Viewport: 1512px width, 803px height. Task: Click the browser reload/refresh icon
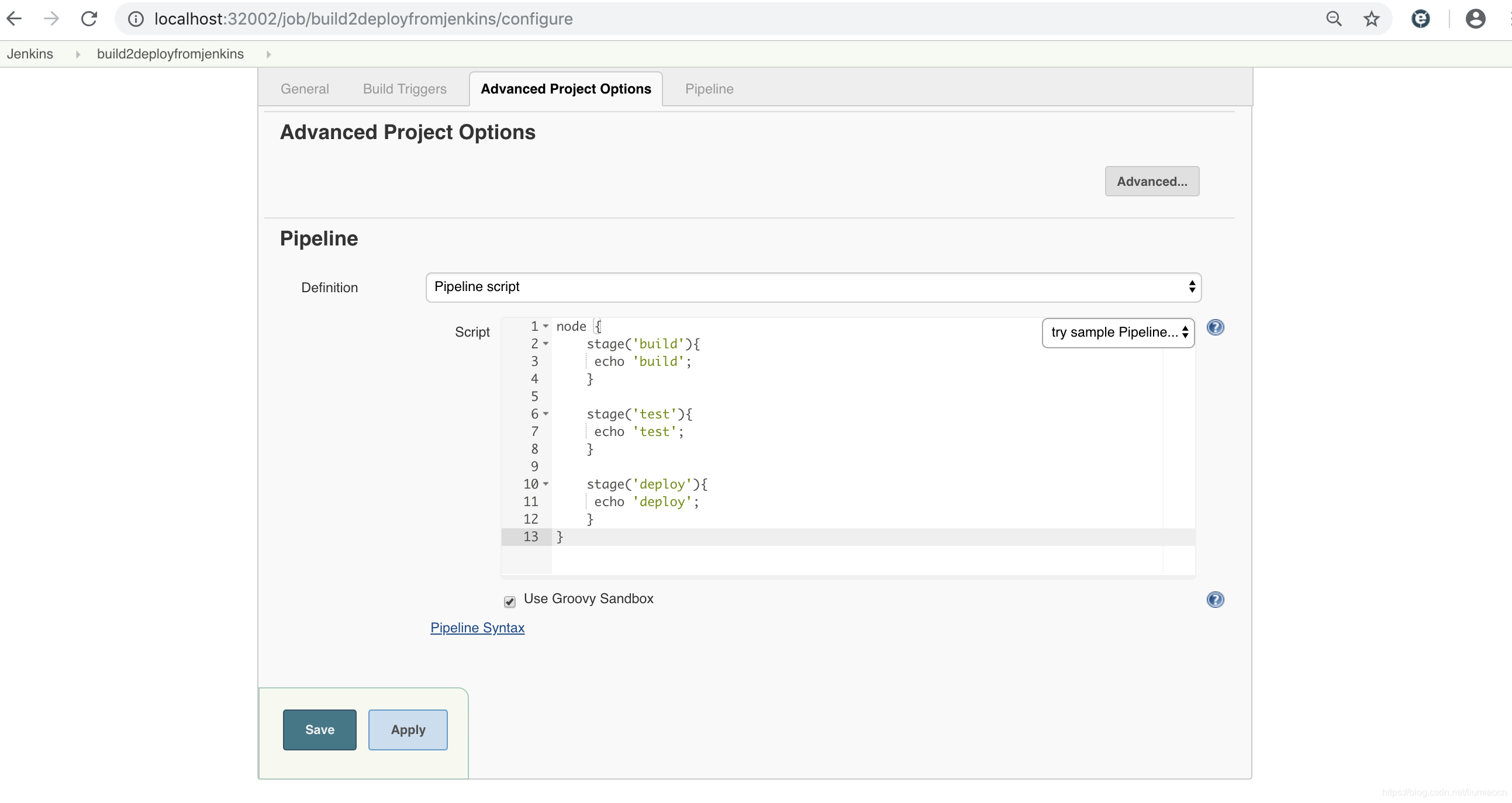[x=88, y=19]
